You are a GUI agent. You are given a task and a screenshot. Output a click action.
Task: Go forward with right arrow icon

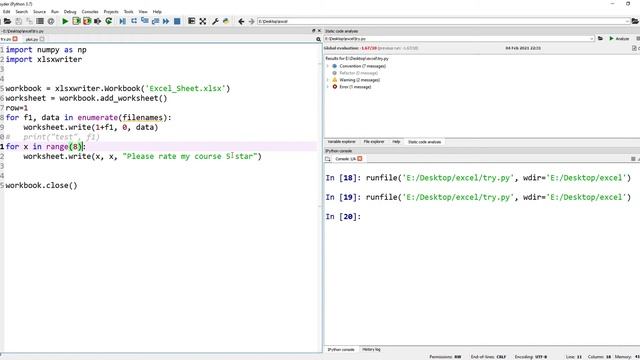click(251, 21)
